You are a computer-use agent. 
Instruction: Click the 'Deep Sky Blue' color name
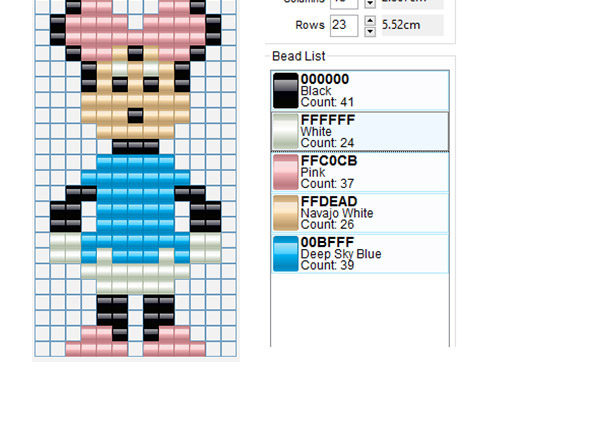341,254
